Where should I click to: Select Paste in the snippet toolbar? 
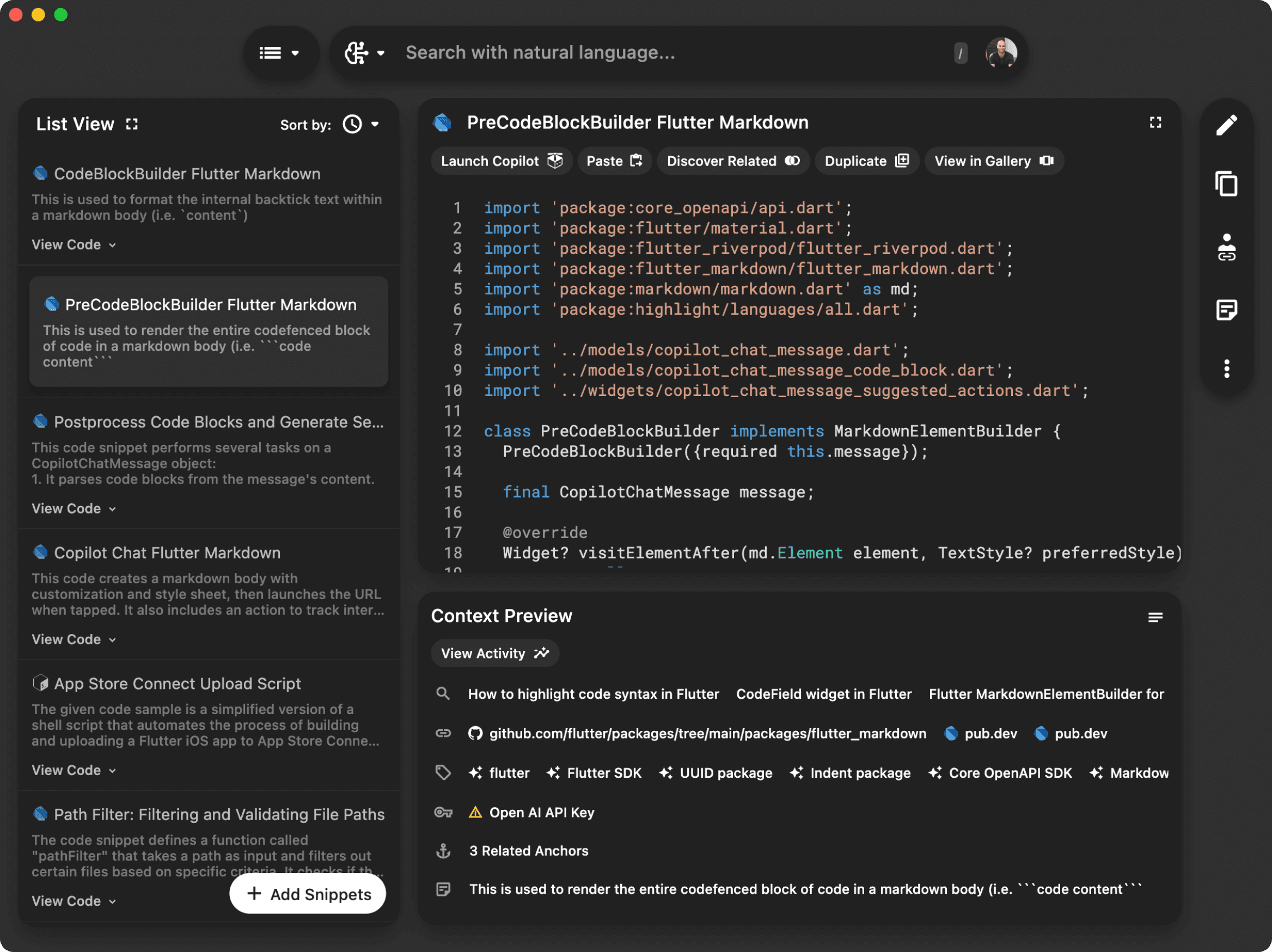click(614, 161)
